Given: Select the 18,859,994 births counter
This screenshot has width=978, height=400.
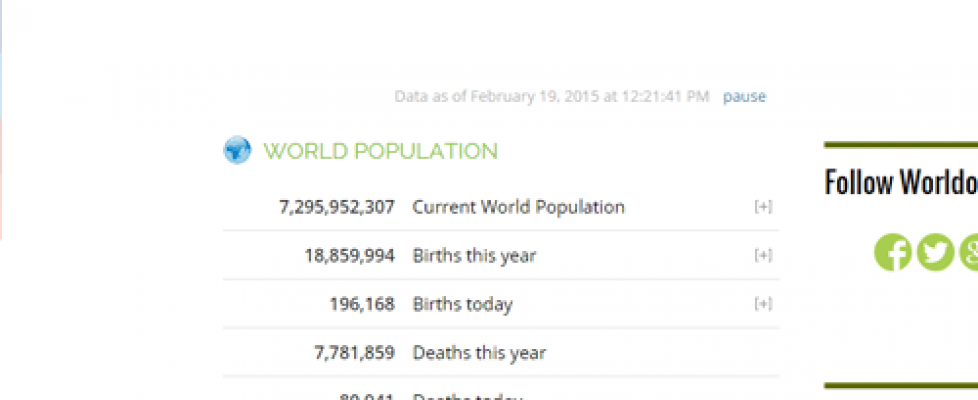Looking at the screenshot, I should coord(349,256).
